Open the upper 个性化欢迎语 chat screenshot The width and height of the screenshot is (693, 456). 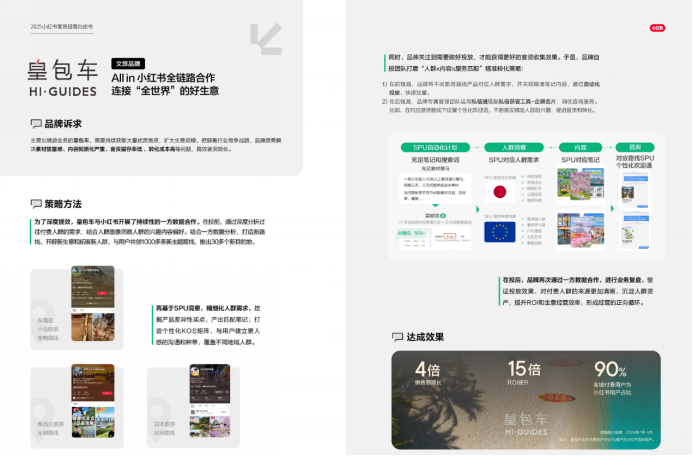[635, 190]
